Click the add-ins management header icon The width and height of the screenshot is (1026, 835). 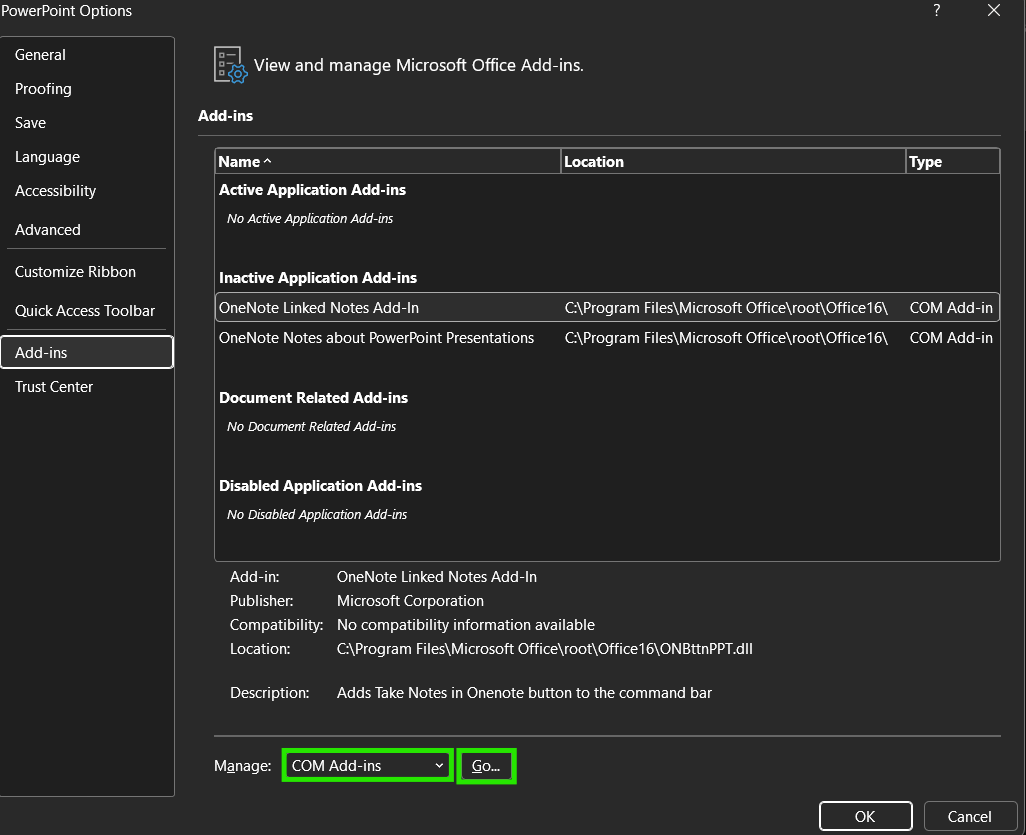230,65
